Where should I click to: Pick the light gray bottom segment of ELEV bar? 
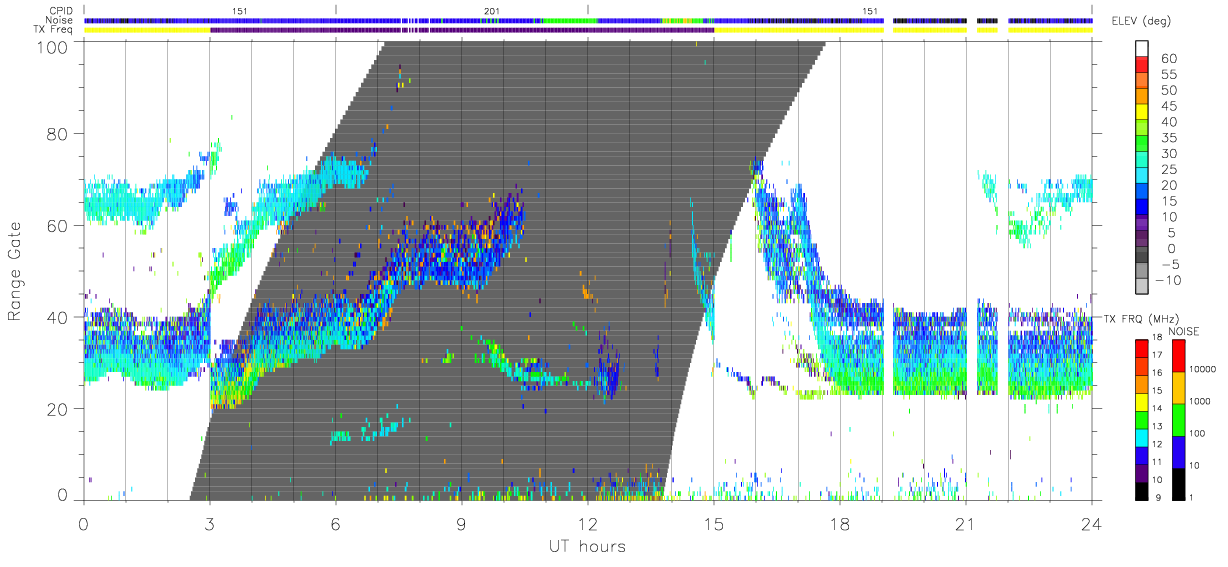click(x=1142, y=288)
